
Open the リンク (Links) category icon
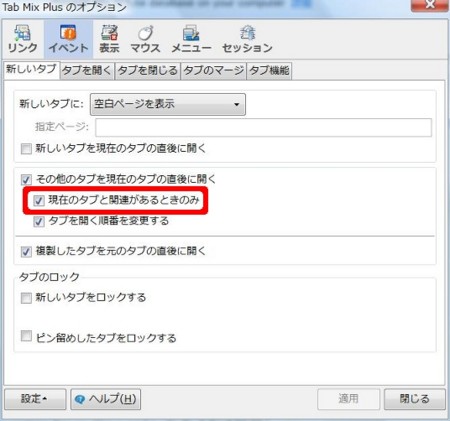22,39
